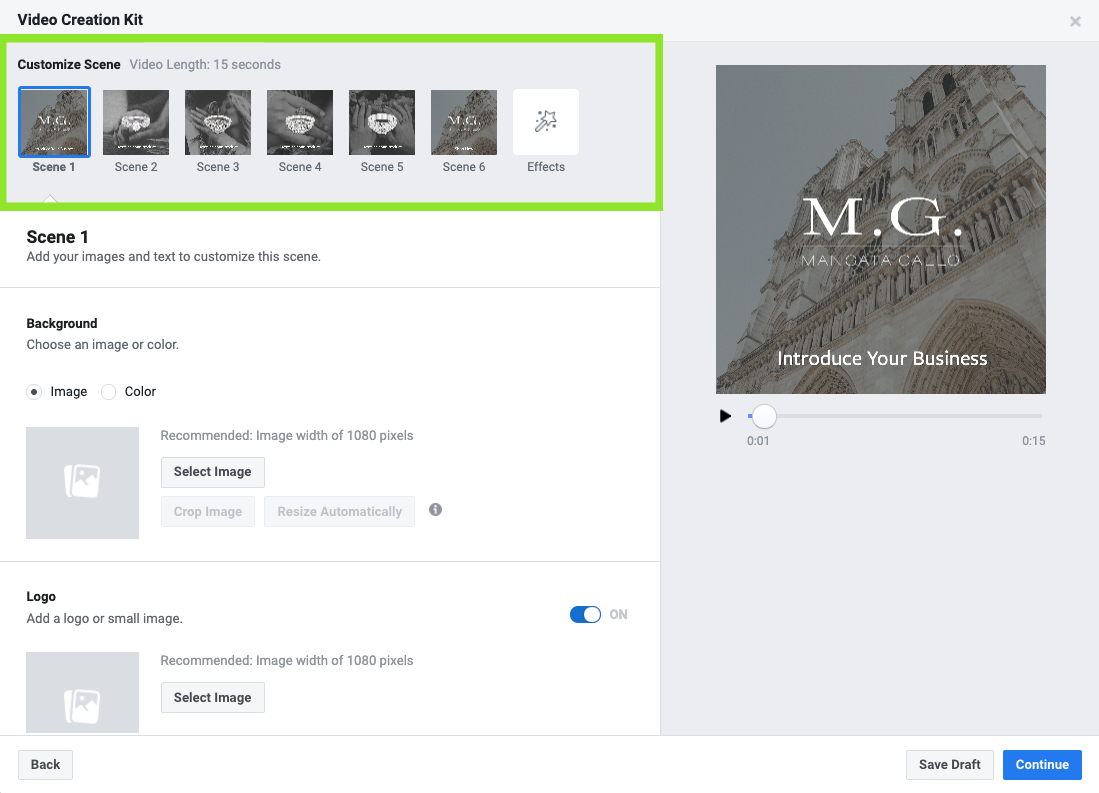Image resolution: width=1099 pixels, height=793 pixels.
Task: Switch to Scene 5 tab
Action: tap(381, 122)
